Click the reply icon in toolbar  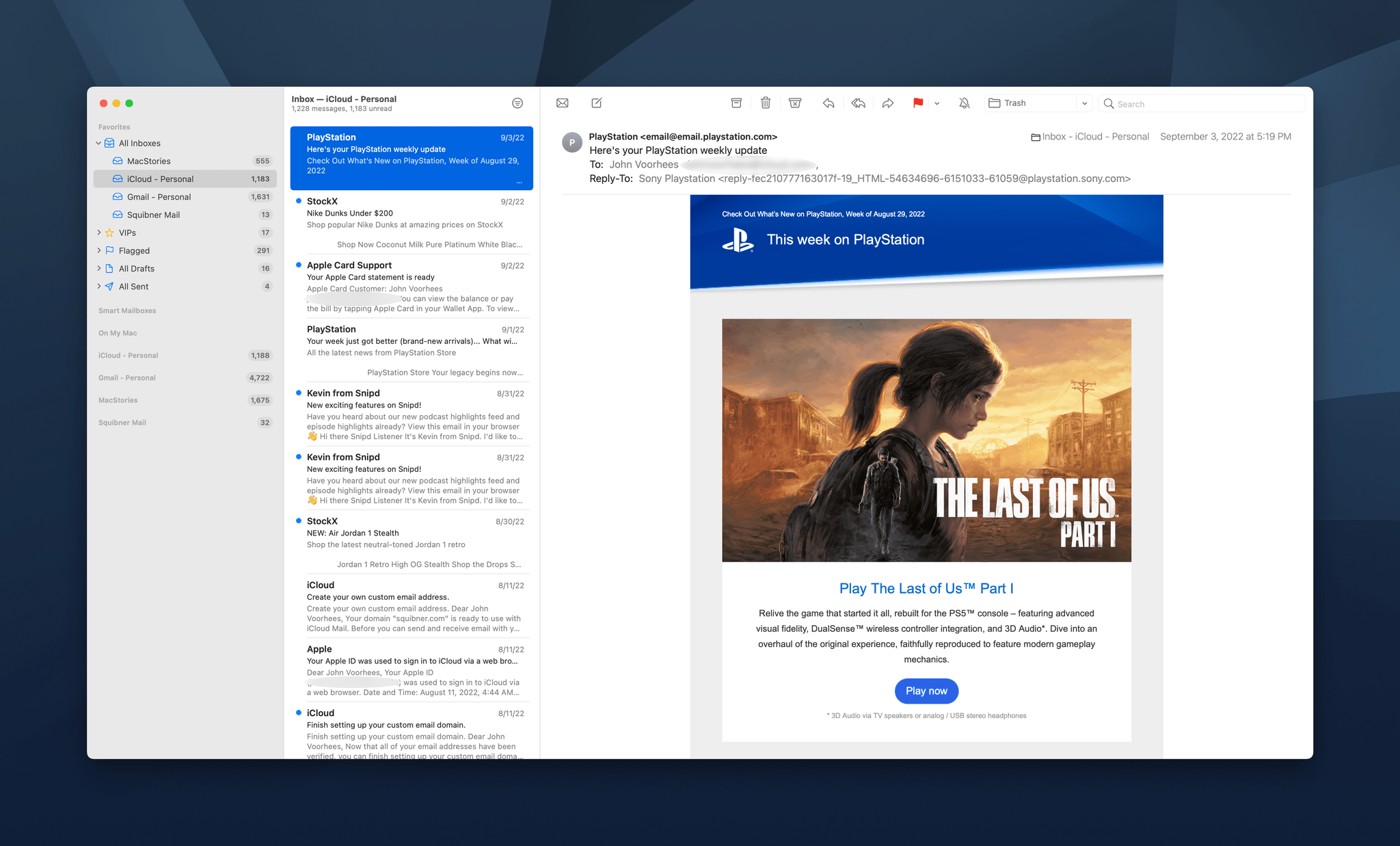[x=829, y=102]
